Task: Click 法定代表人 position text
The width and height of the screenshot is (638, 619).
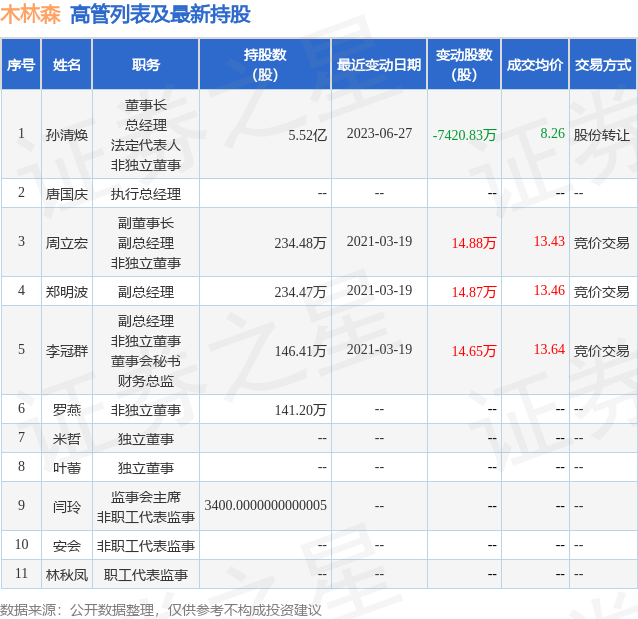Action: (146, 145)
